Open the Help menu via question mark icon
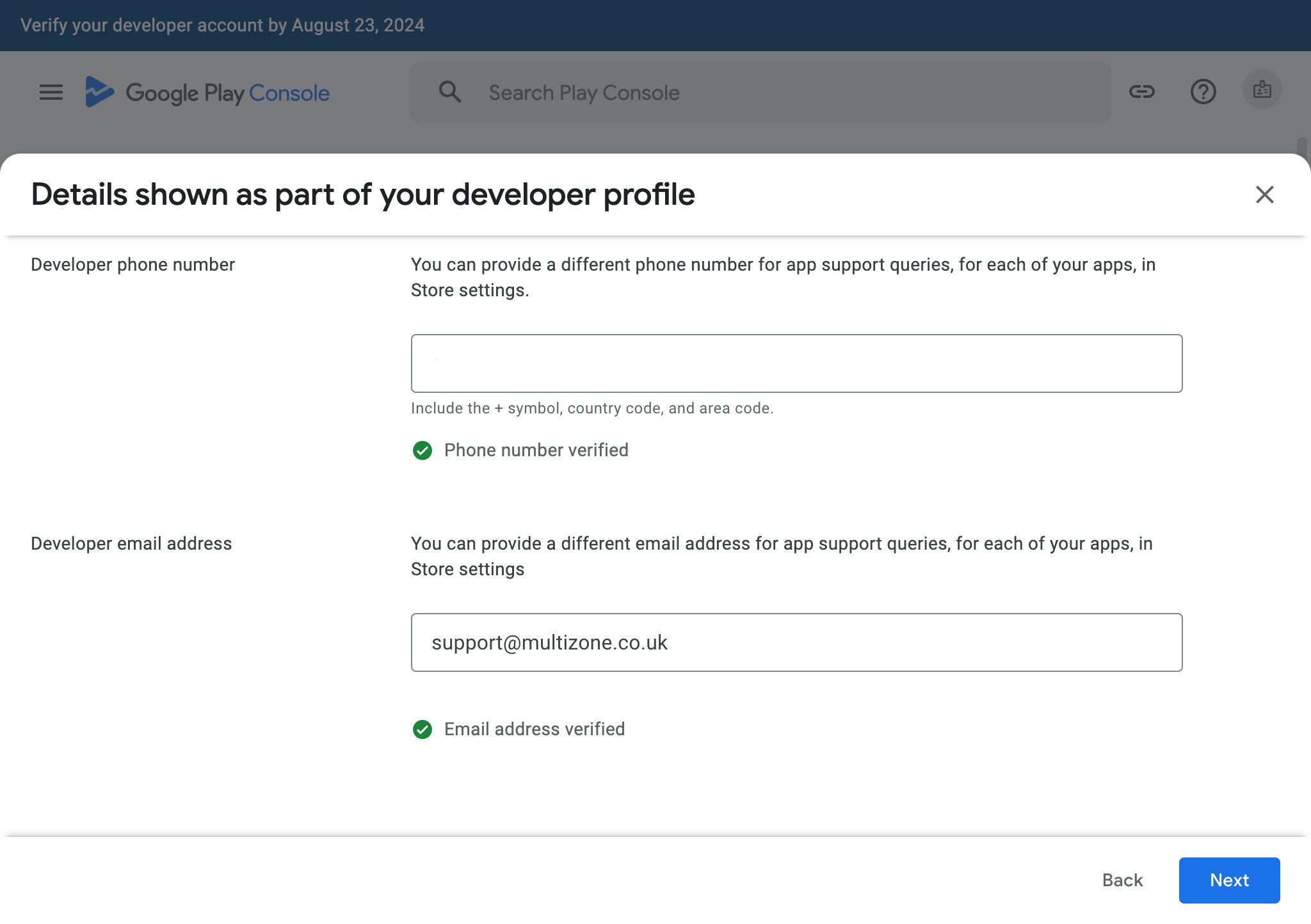 (1203, 92)
